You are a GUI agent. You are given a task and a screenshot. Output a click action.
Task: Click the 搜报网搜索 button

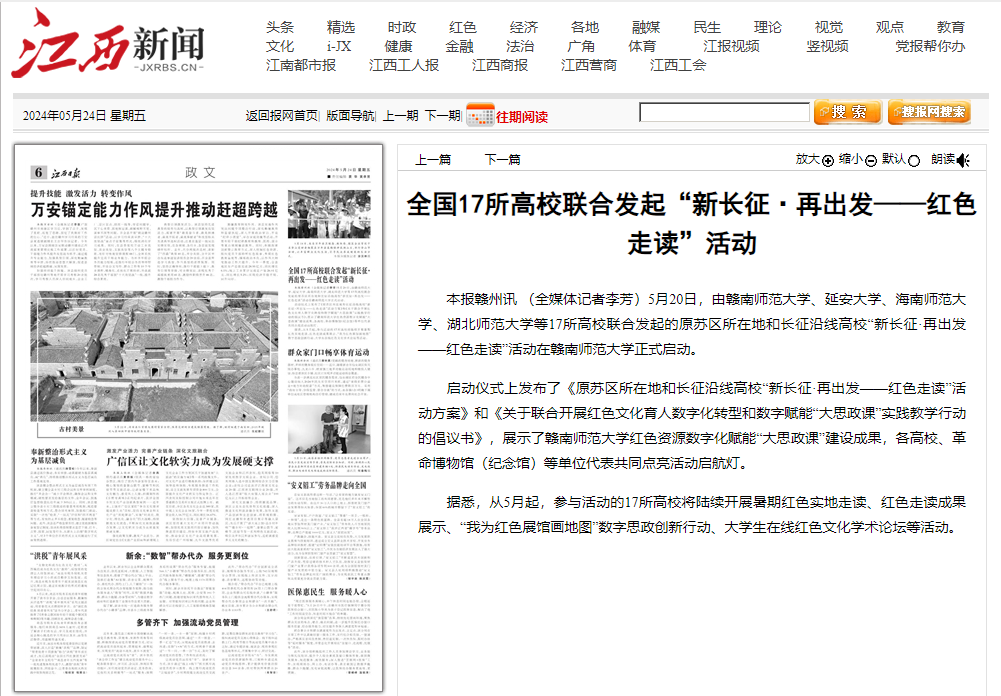[x=929, y=112]
